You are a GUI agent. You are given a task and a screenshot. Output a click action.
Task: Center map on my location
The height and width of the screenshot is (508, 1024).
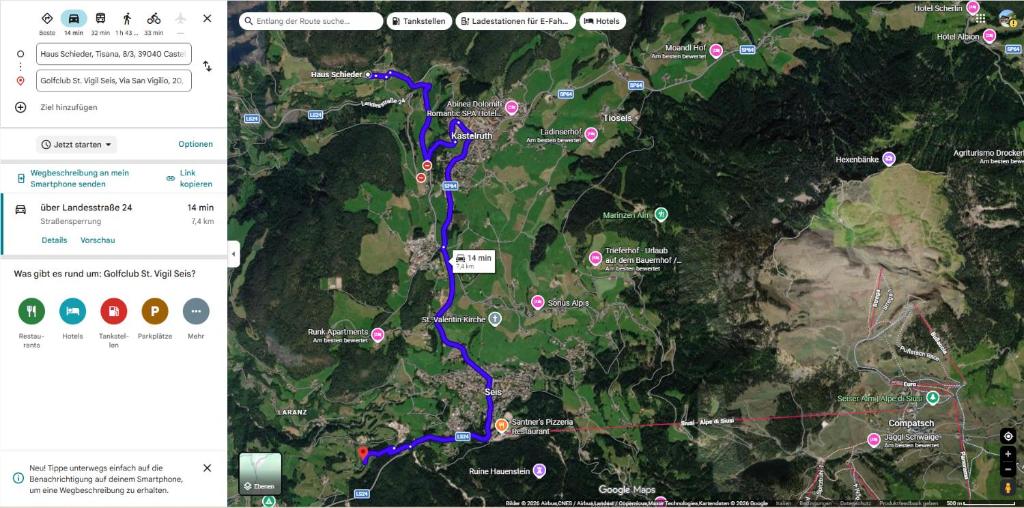[x=1008, y=436]
